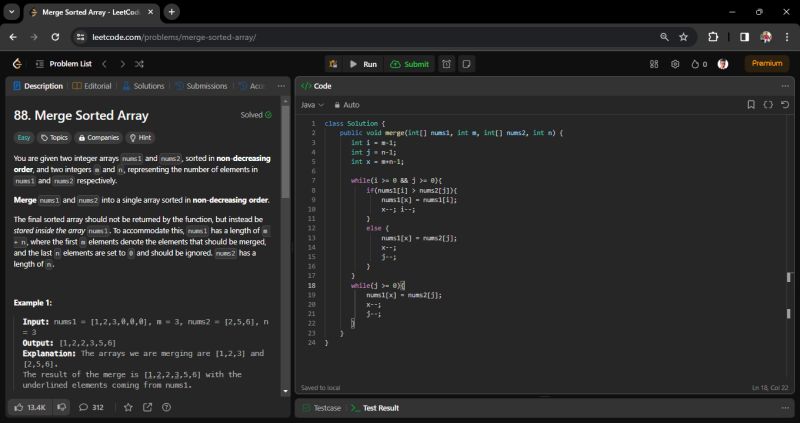Open the LeetCode profile avatar
Screen dimensions: 800x423
click(x=722, y=64)
